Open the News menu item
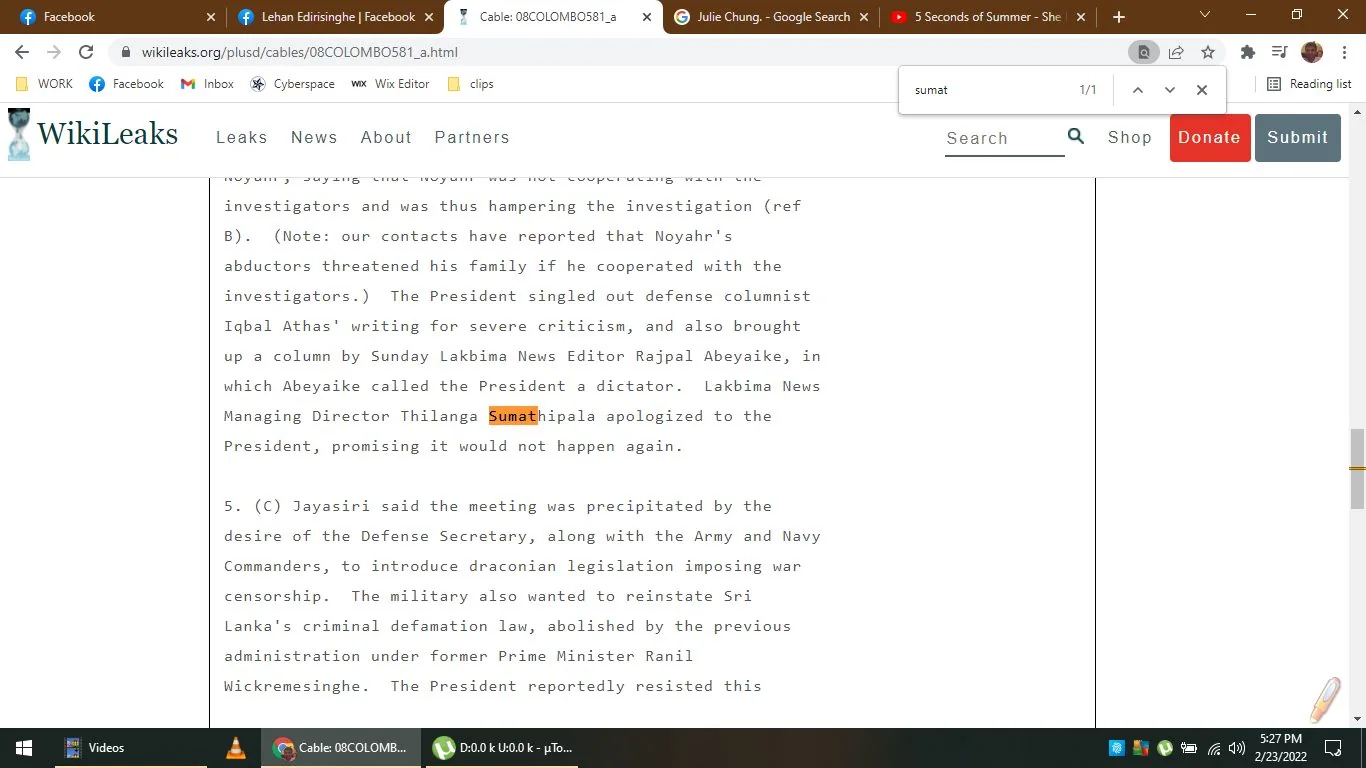This screenshot has width=1366, height=768. tap(314, 137)
